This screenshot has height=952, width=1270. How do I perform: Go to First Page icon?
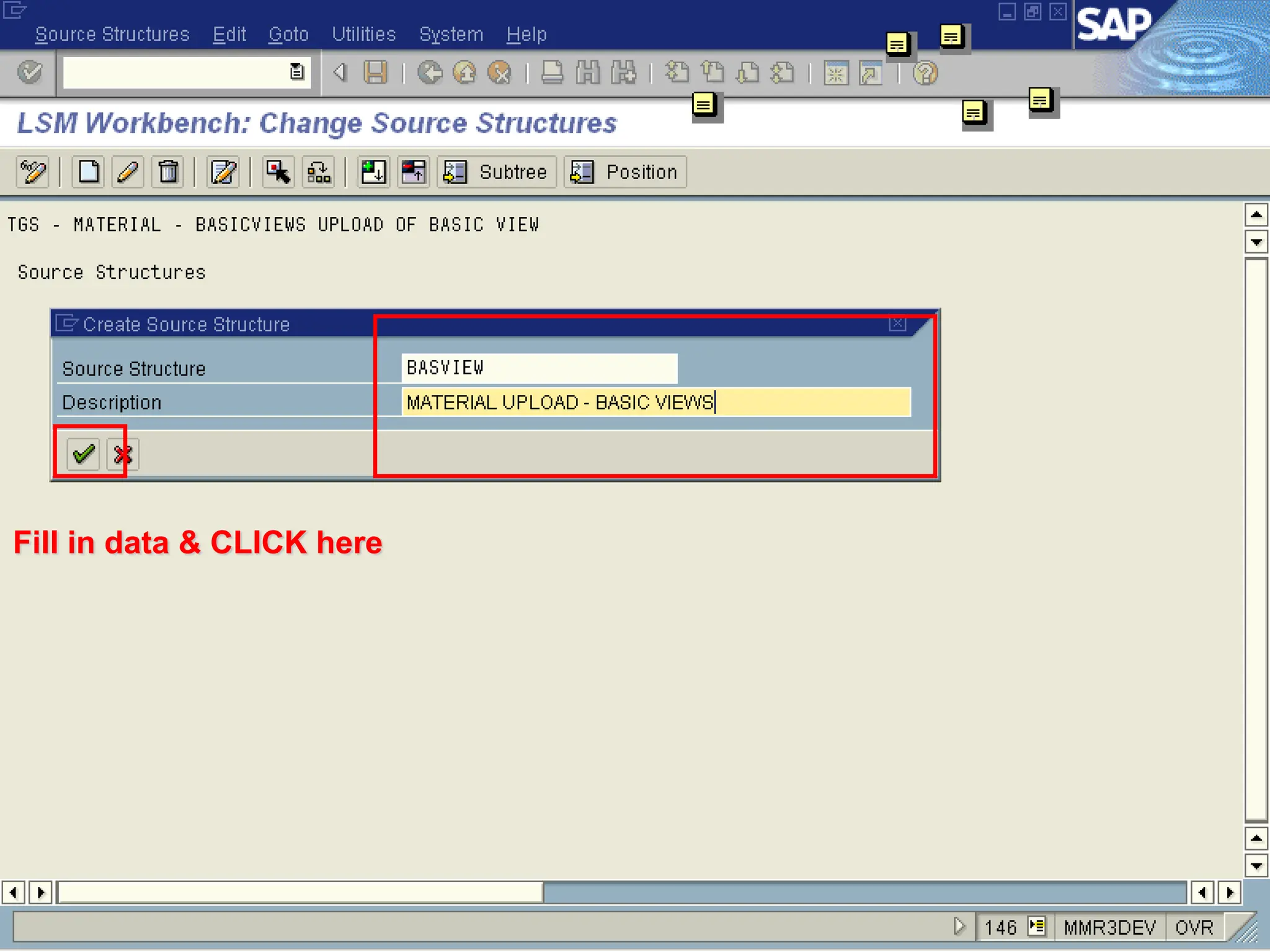pyautogui.click(x=677, y=73)
